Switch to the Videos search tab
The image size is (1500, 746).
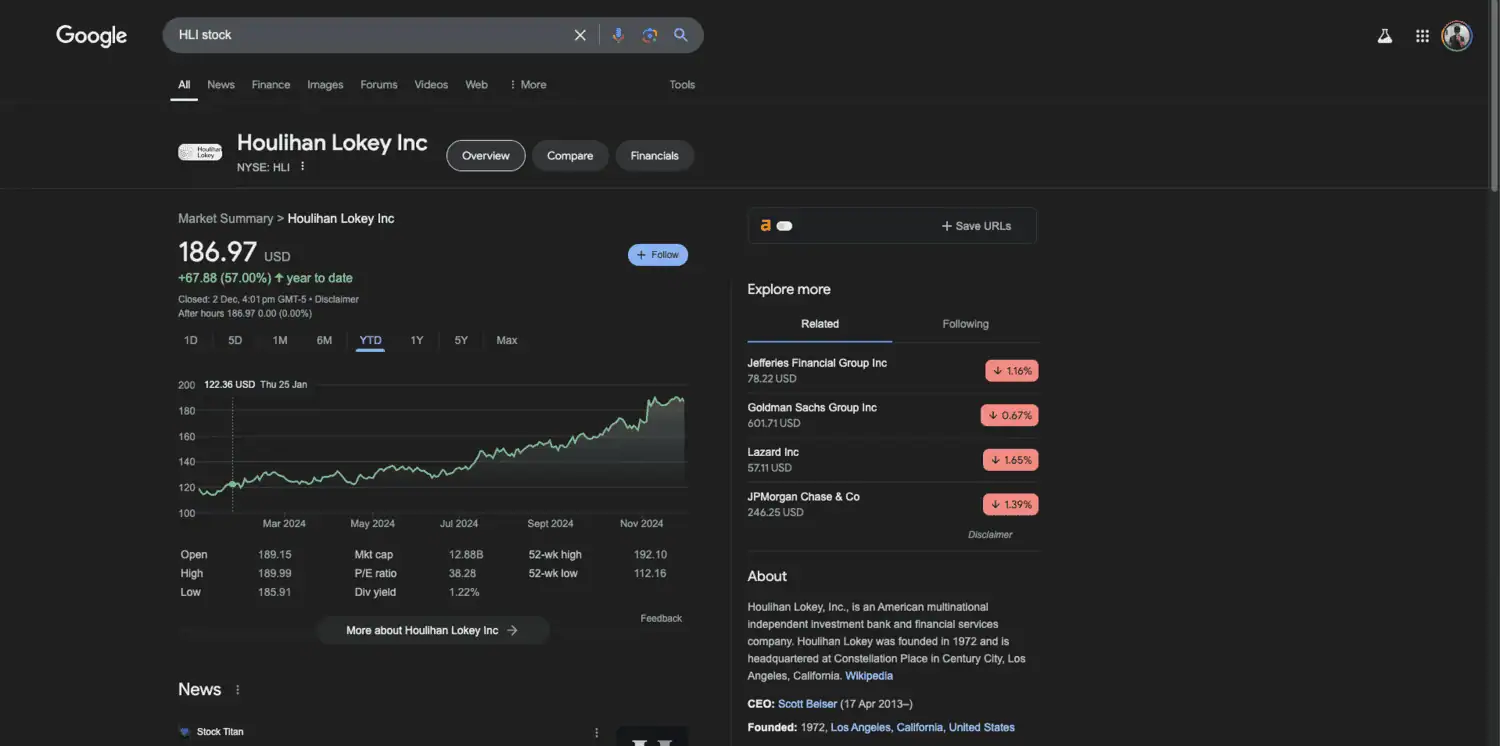tap(431, 85)
